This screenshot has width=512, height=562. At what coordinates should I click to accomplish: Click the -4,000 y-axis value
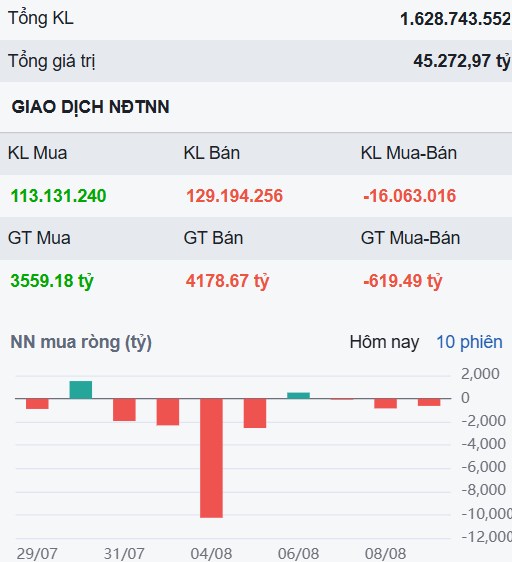(483, 444)
